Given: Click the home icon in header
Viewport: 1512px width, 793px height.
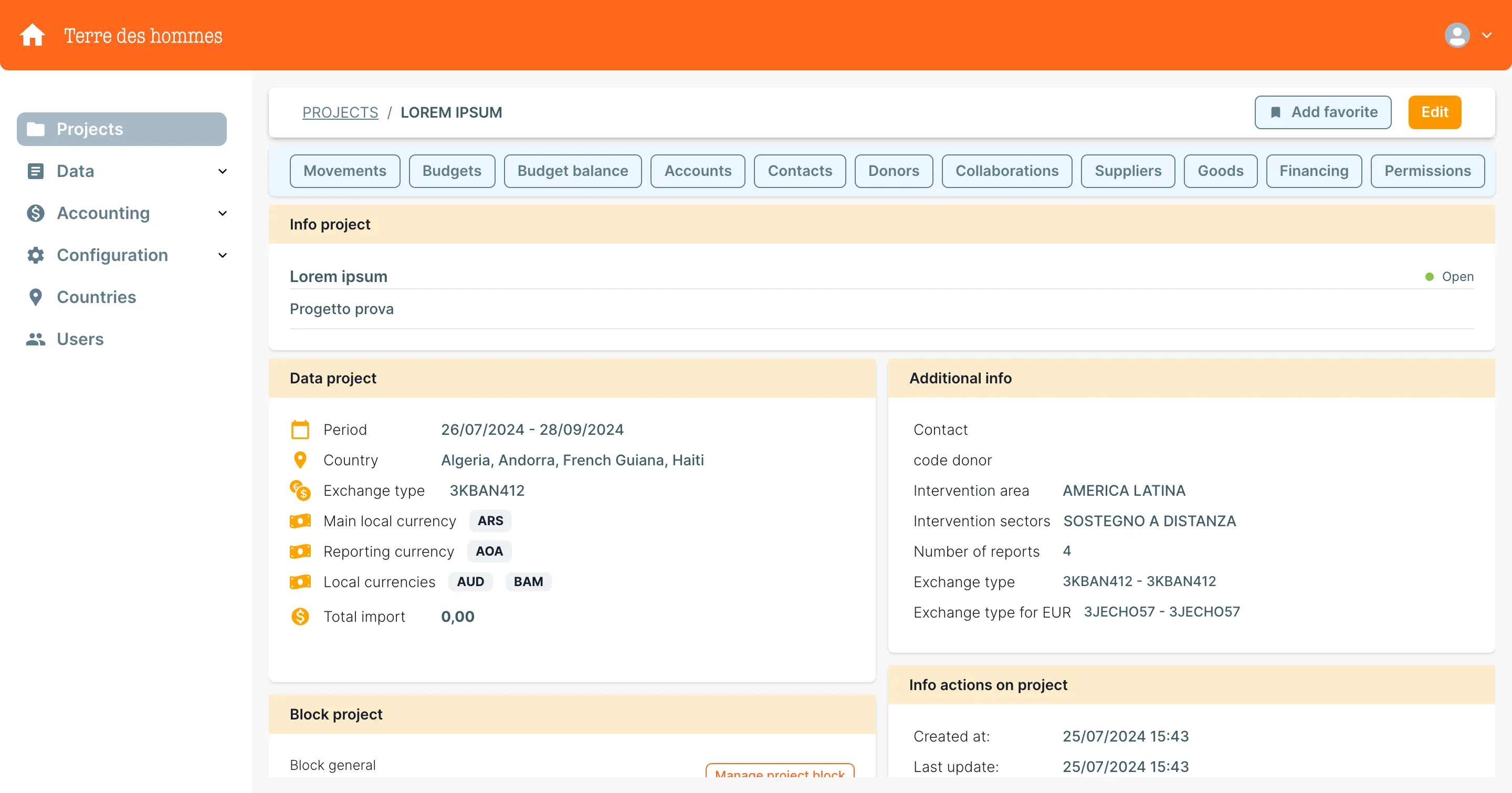Looking at the screenshot, I should point(32,35).
